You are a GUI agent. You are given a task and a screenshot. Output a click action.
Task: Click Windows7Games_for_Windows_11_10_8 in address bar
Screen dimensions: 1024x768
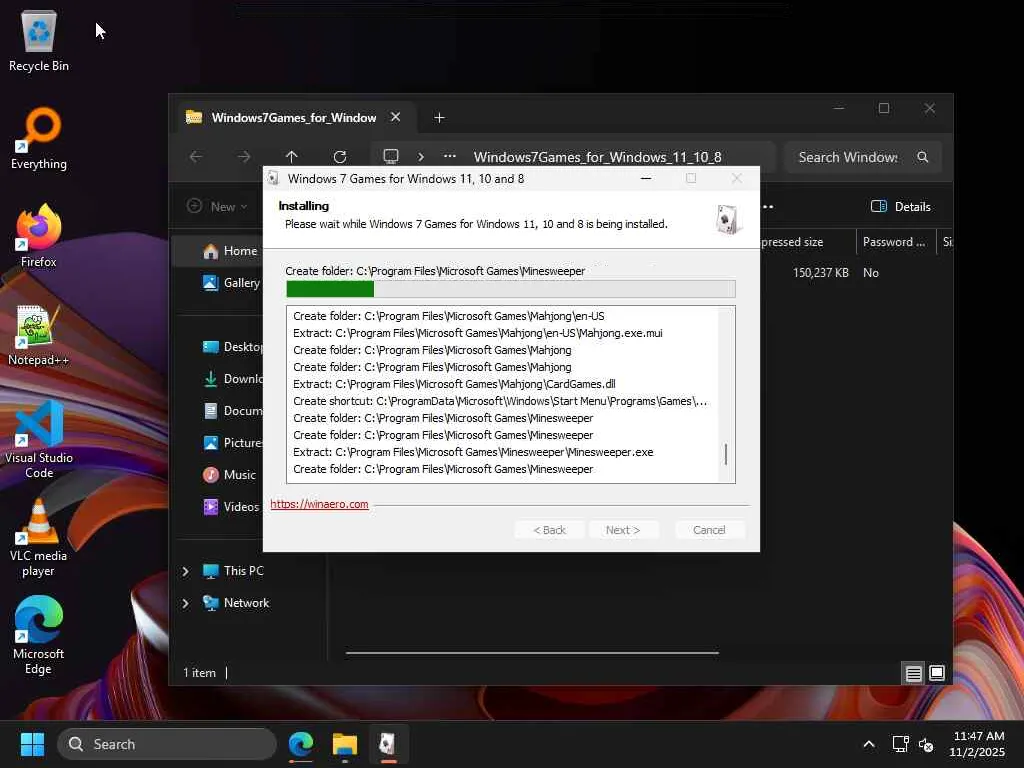click(x=598, y=157)
